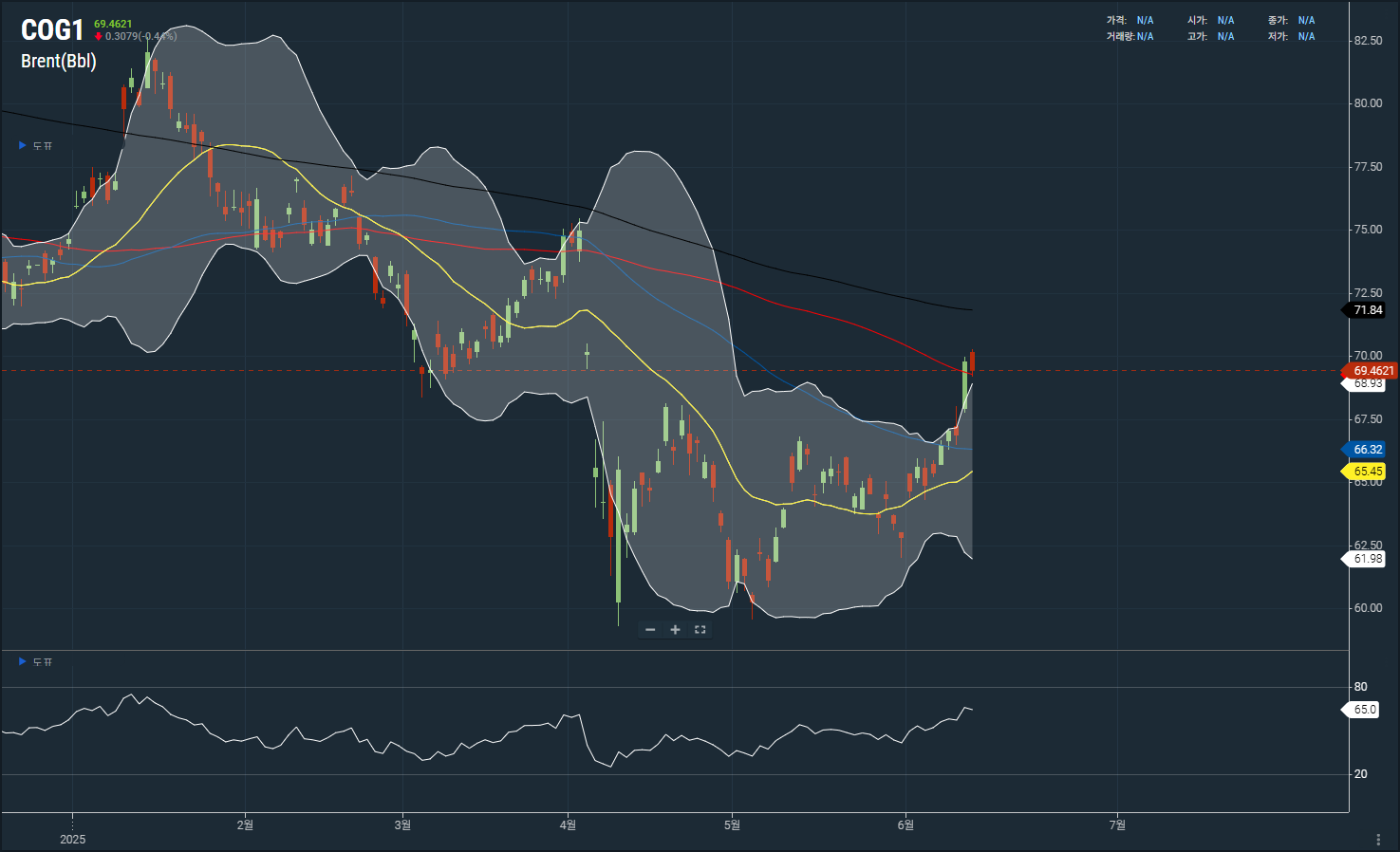Zoom out the chart with minus button
The height and width of the screenshot is (852, 1400).
(x=650, y=630)
